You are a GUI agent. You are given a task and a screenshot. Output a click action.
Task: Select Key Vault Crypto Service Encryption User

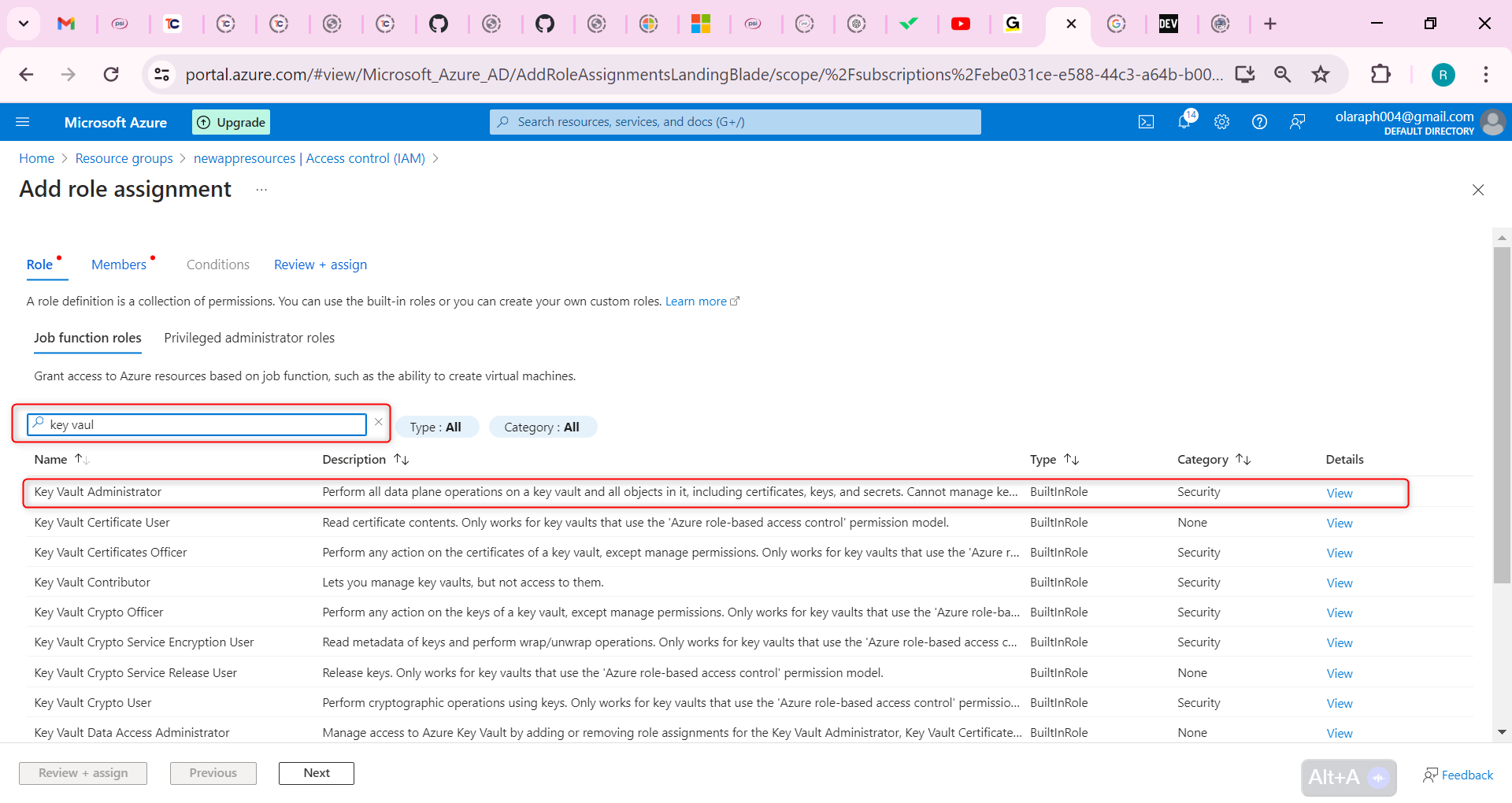(750, 642)
